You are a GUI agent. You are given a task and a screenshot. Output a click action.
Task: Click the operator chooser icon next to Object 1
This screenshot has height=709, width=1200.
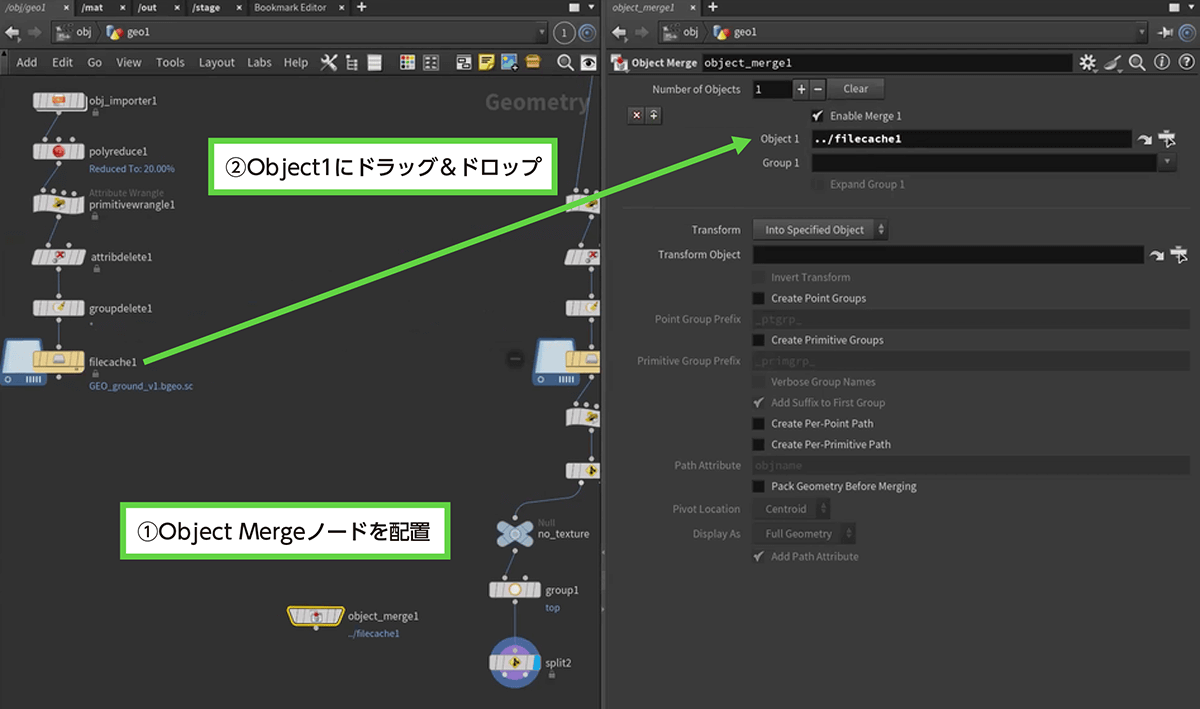(1166, 139)
